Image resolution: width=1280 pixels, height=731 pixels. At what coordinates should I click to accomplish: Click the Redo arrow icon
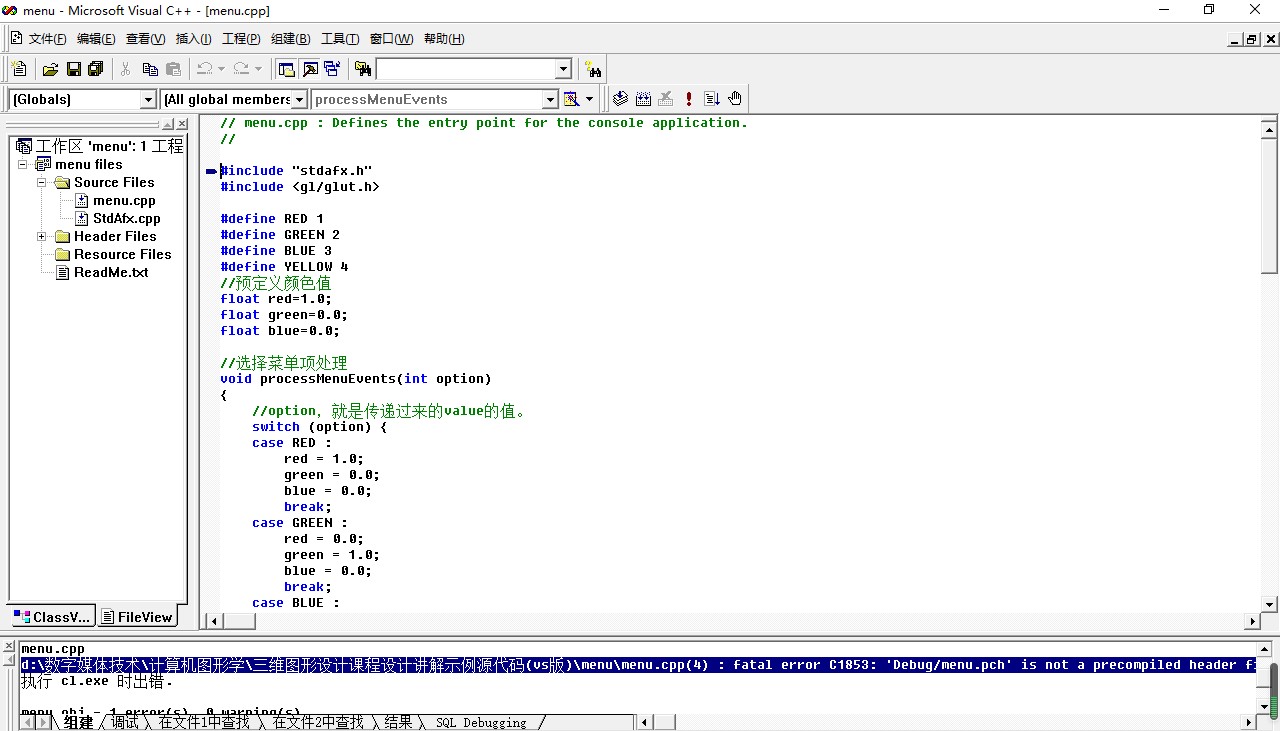(241, 69)
